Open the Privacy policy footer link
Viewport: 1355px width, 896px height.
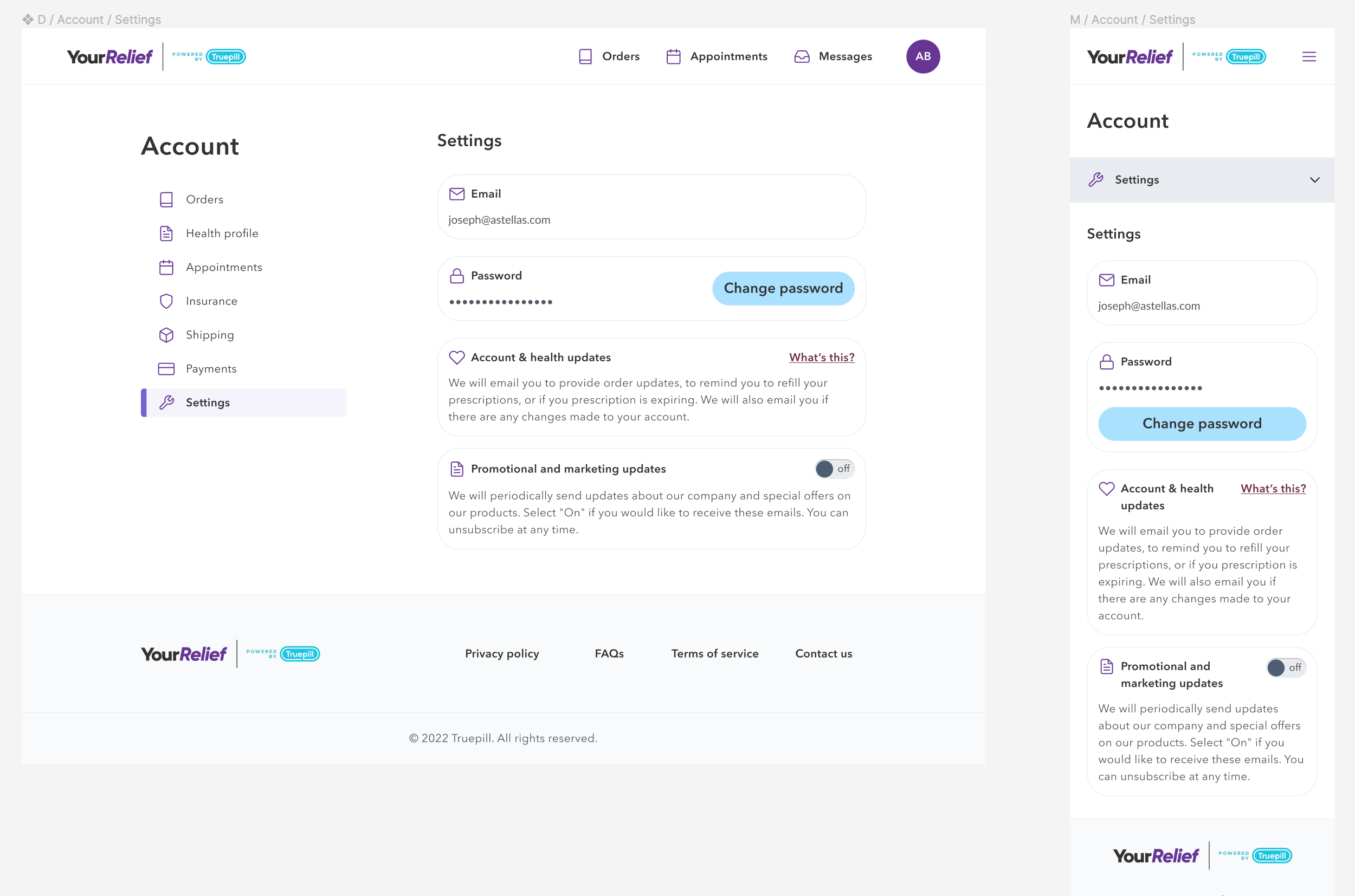pyautogui.click(x=501, y=654)
